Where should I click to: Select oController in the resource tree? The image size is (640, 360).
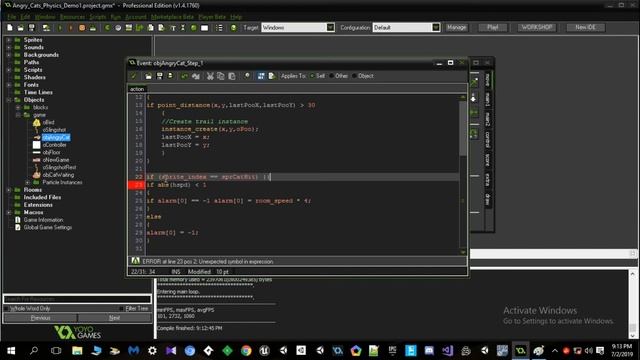(x=54, y=145)
